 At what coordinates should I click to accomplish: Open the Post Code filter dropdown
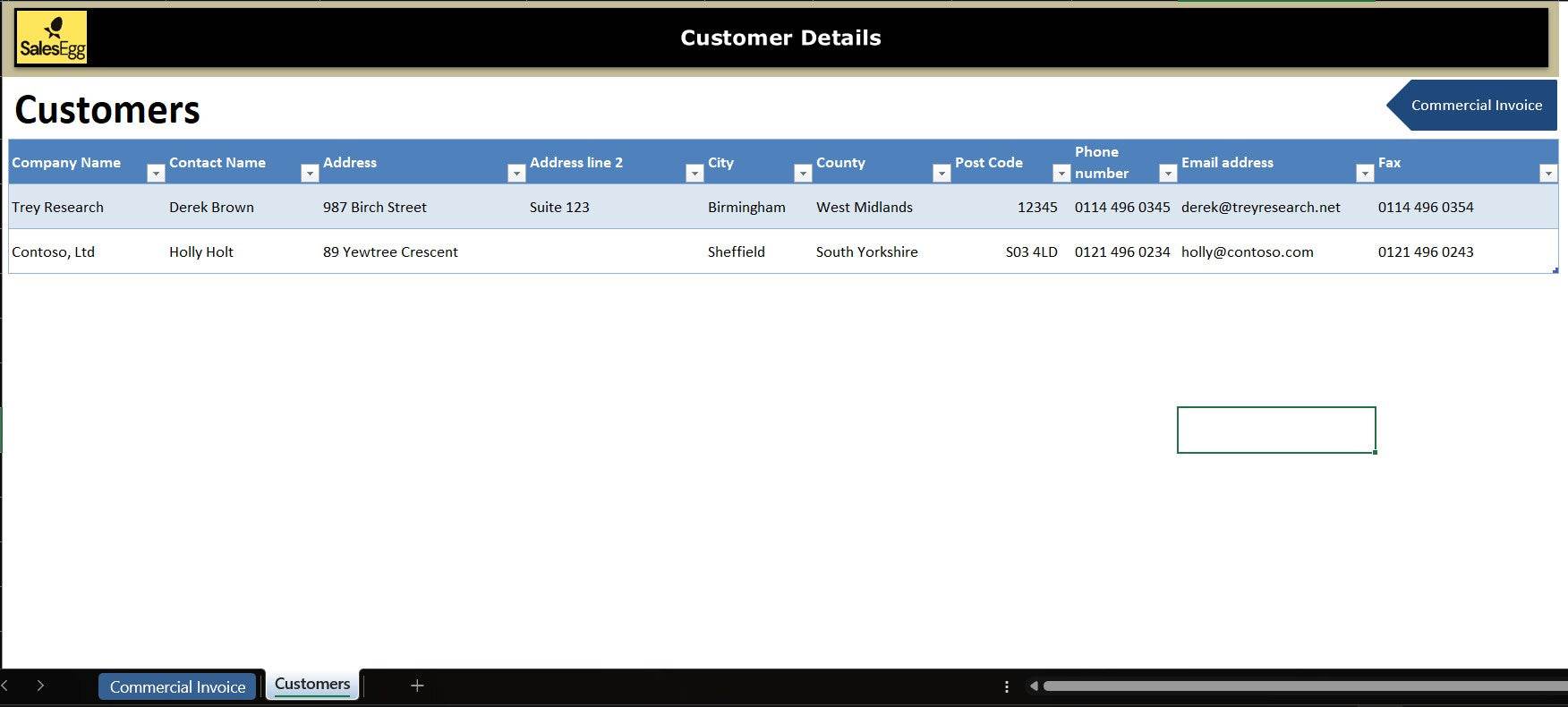pyautogui.click(x=1061, y=174)
